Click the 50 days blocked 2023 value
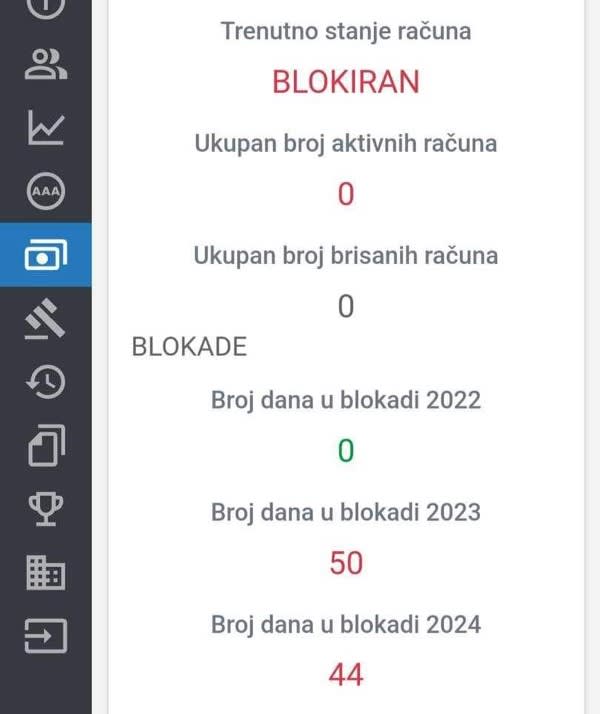 point(346,563)
